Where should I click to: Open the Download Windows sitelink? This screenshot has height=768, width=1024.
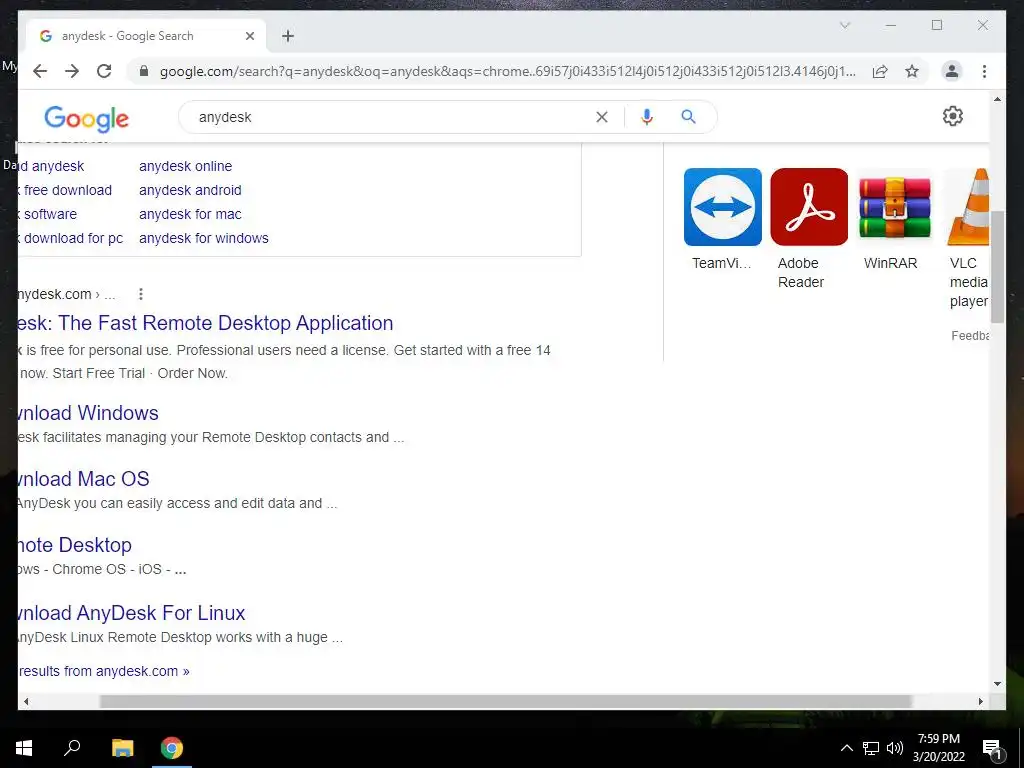click(88, 413)
